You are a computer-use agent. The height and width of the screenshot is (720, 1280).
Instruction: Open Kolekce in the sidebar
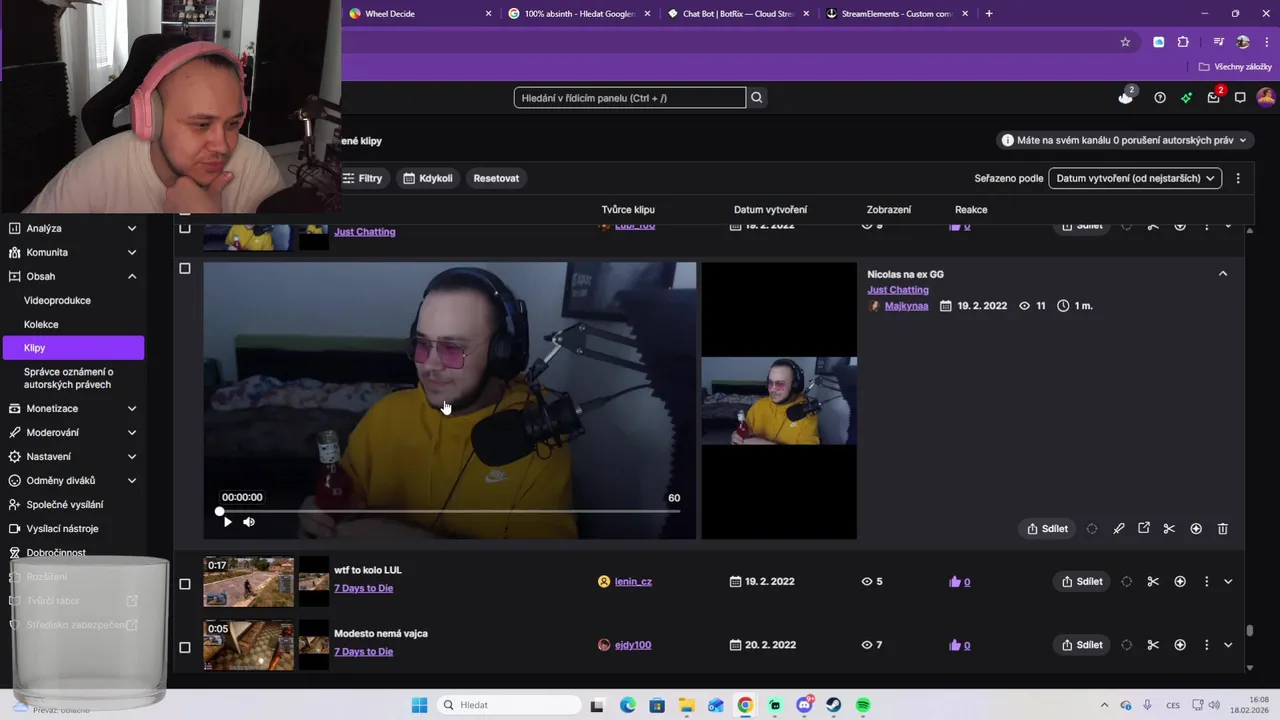[x=41, y=324]
